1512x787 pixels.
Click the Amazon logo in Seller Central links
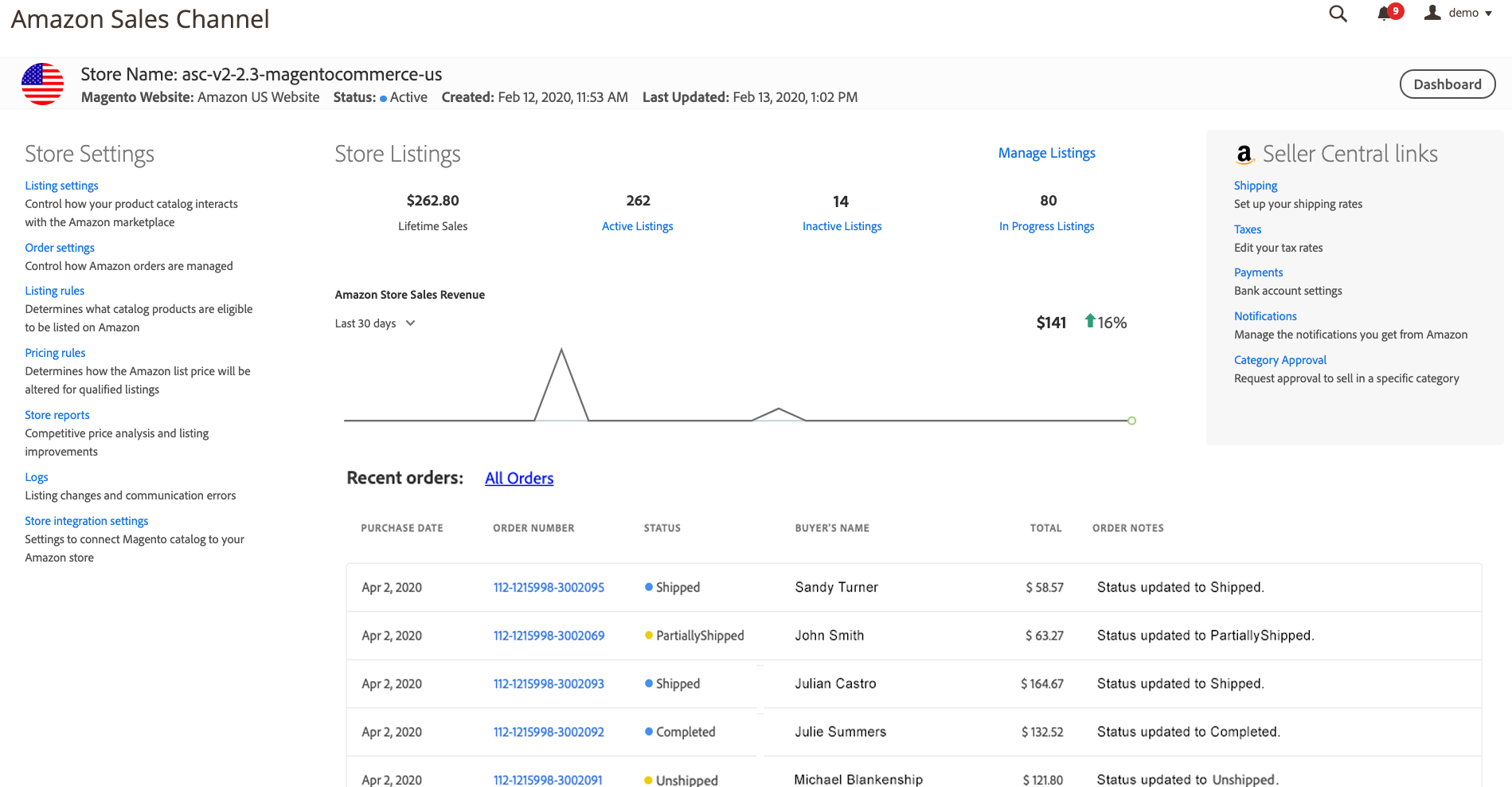[1244, 154]
